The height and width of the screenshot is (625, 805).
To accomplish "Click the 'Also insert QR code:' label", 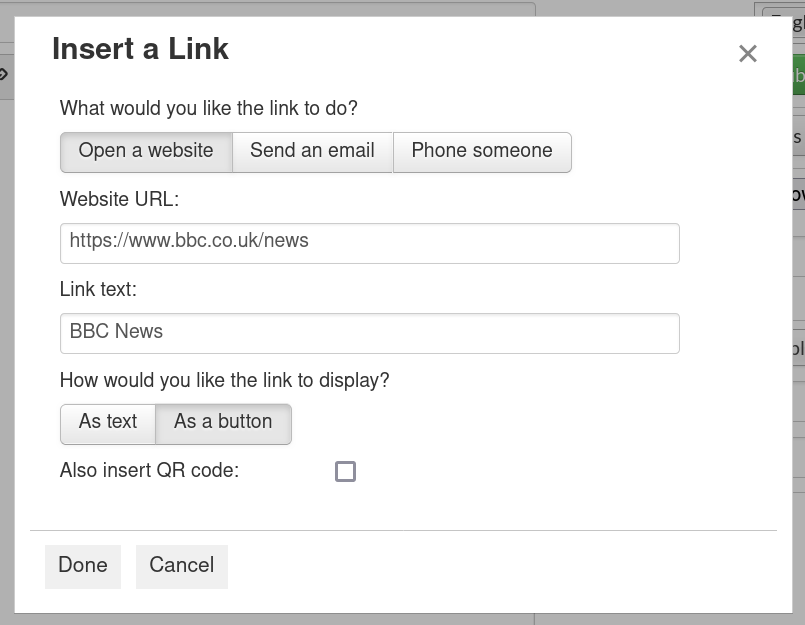I will 149,470.
